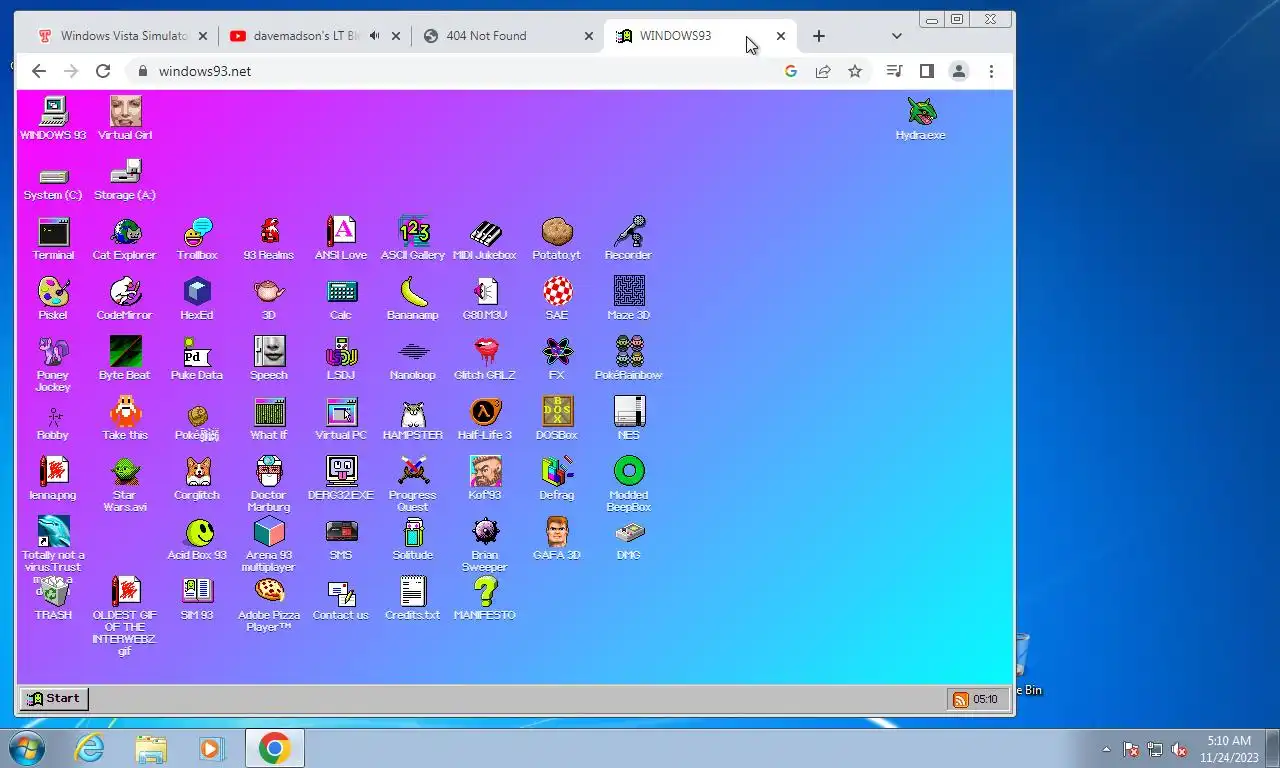Launch MIDI Jukebox icon
1280x768 pixels.
(x=485, y=238)
